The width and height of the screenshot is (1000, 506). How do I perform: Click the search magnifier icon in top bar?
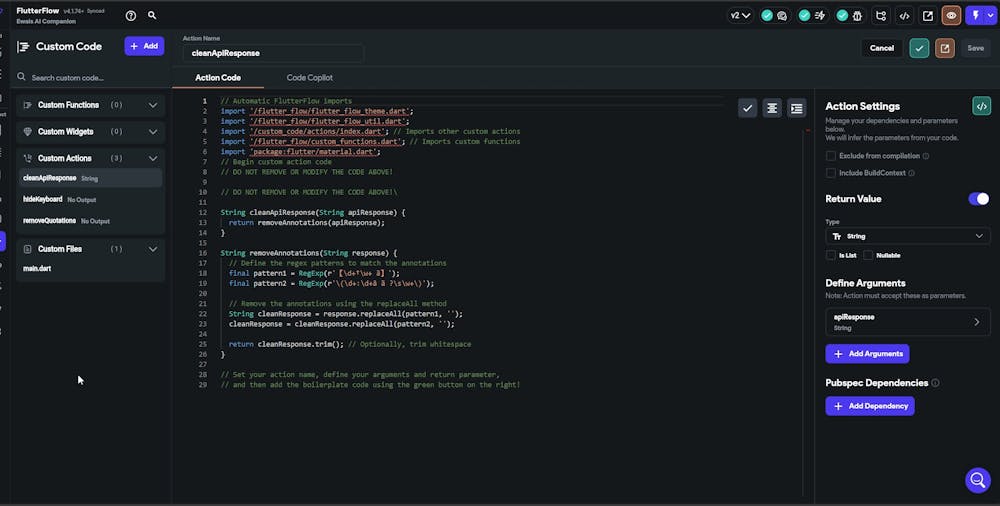coord(152,16)
